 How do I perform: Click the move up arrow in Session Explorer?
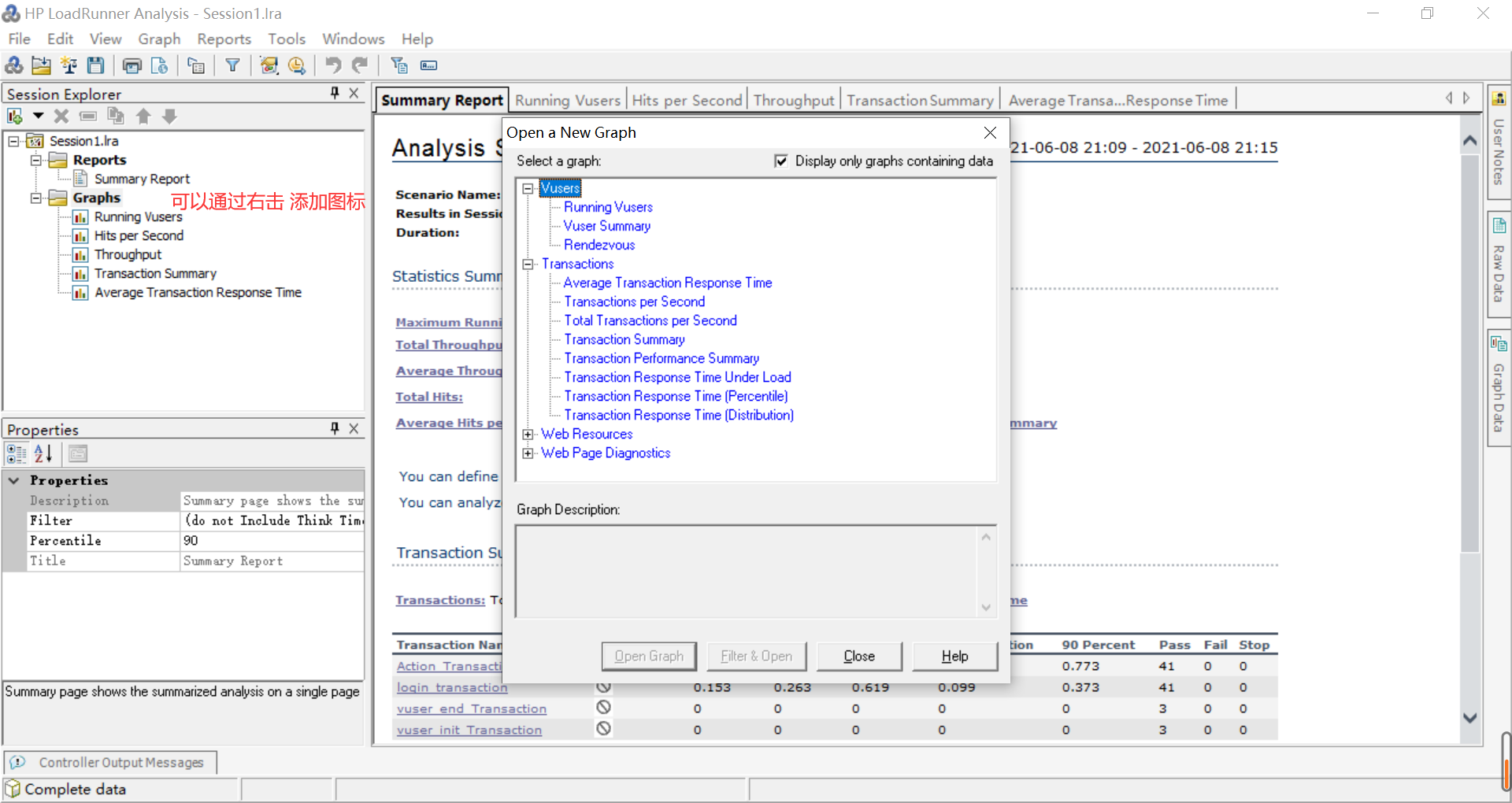tap(143, 117)
